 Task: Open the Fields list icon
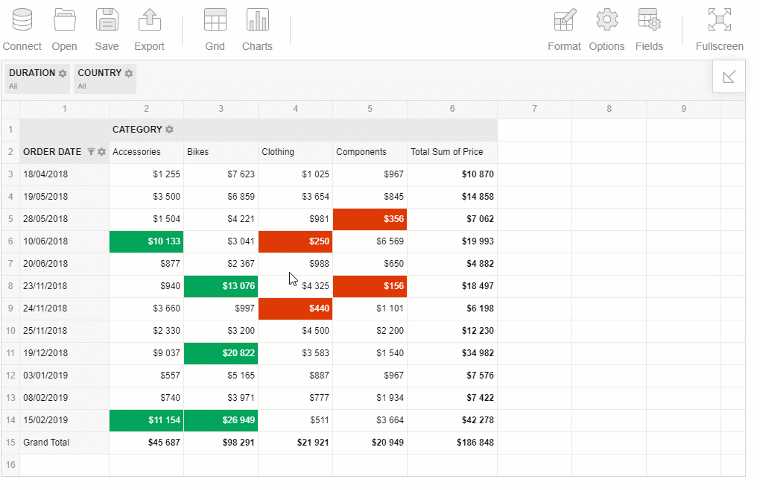tap(649, 20)
